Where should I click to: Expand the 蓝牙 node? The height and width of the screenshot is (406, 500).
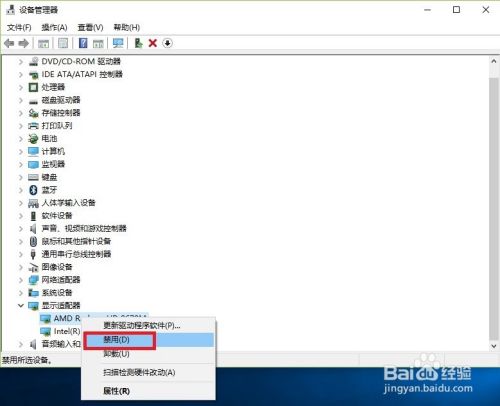coord(21,190)
